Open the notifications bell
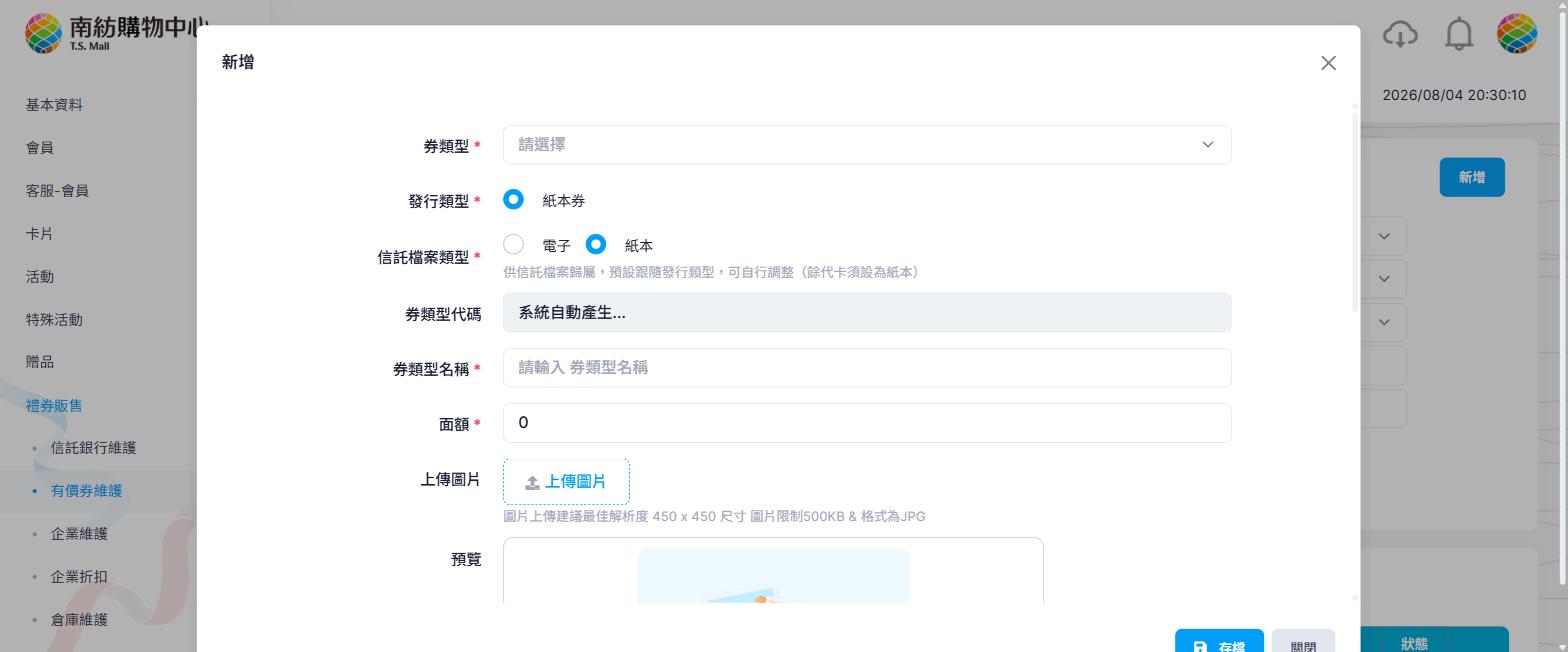The width and height of the screenshot is (1568, 652). (1459, 34)
